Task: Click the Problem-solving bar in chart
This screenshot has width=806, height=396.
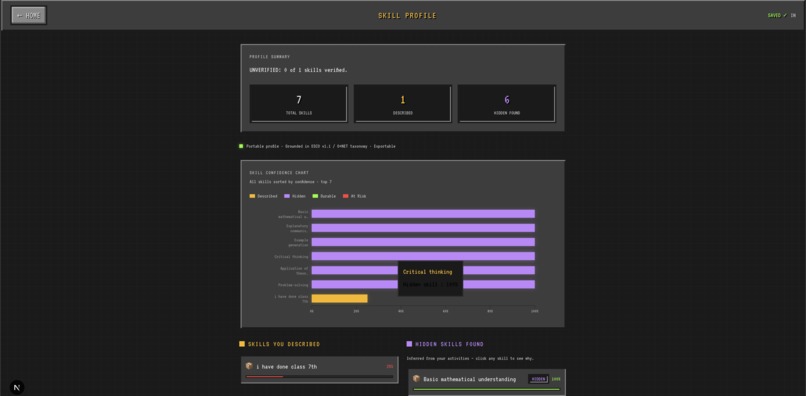Action: pos(355,284)
